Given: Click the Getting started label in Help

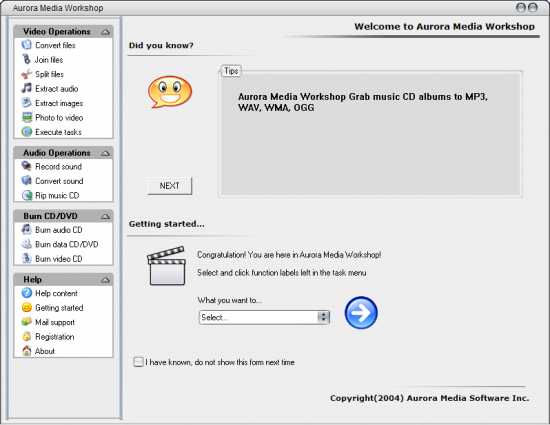Looking at the screenshot, I should pyautogui.click(x=59, y=308).
